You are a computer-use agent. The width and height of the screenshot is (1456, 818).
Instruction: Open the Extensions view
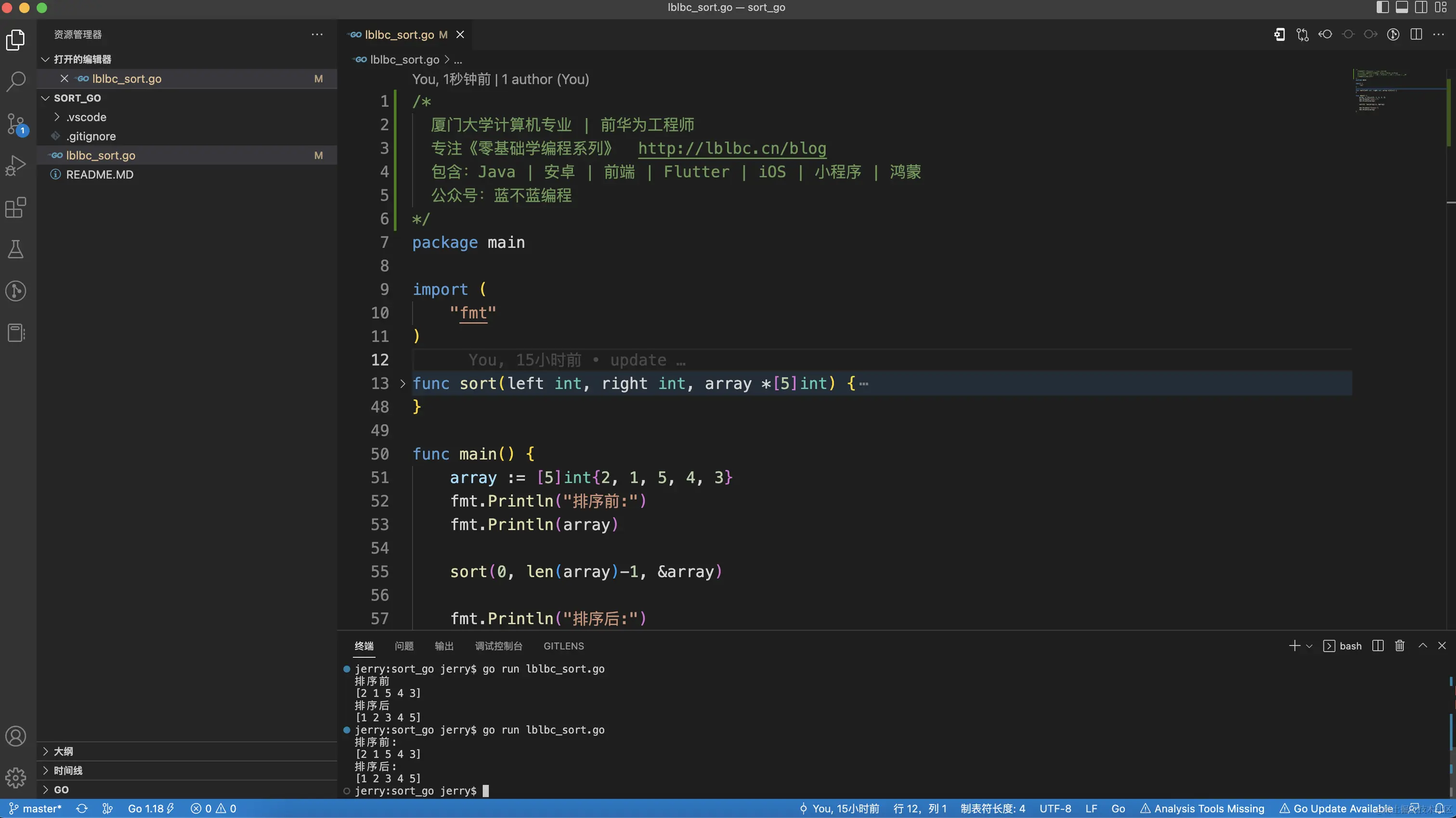click(16, 208)
